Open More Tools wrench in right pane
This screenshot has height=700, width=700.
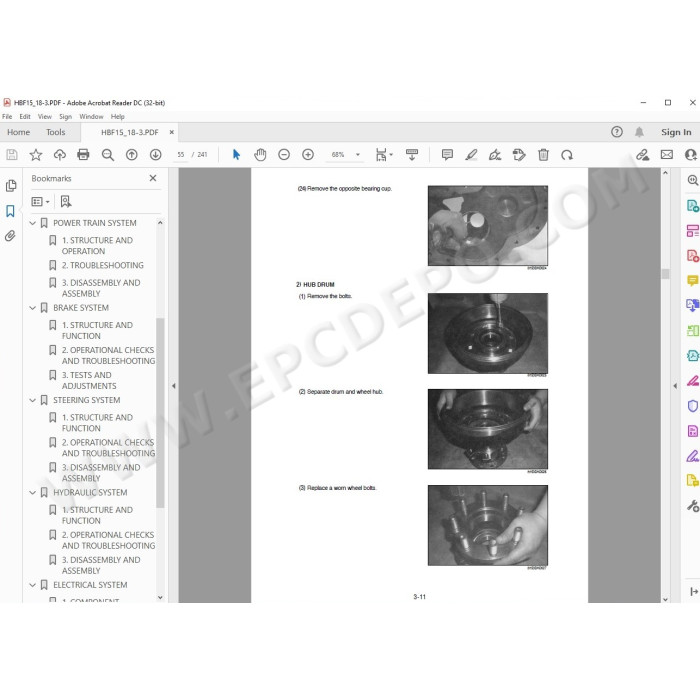click(692, 506)
